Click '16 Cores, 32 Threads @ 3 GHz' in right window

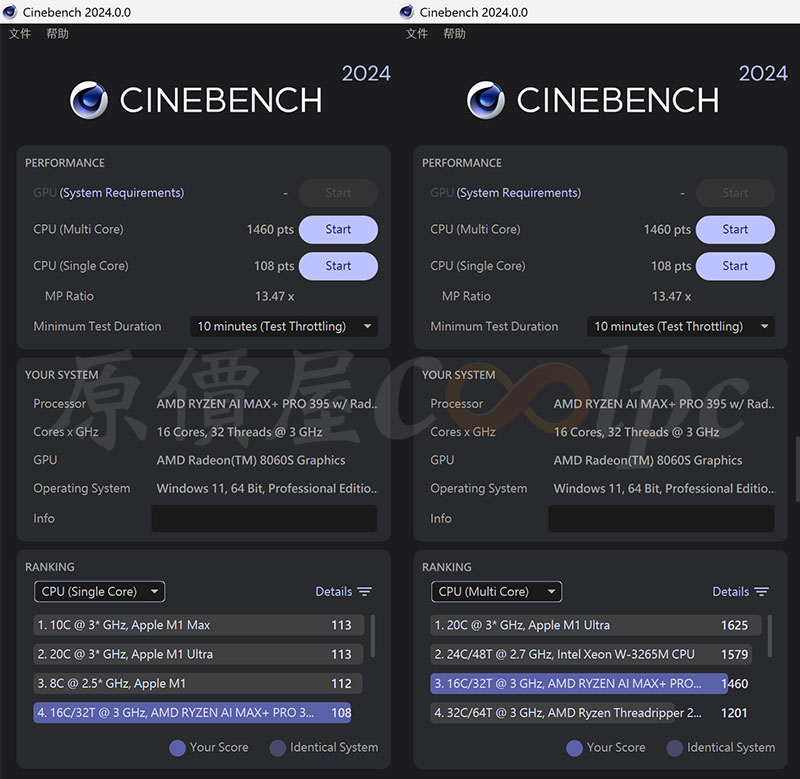click(636, 432)
